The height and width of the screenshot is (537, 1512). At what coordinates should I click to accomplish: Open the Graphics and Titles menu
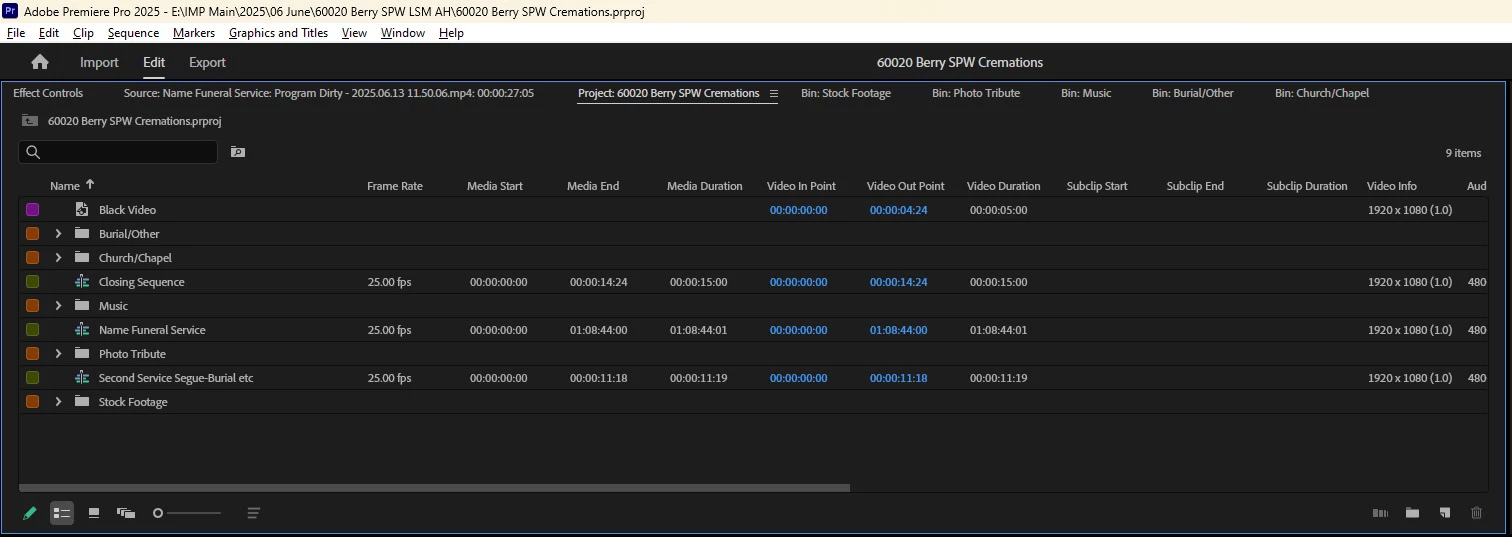tap(278, 33)
